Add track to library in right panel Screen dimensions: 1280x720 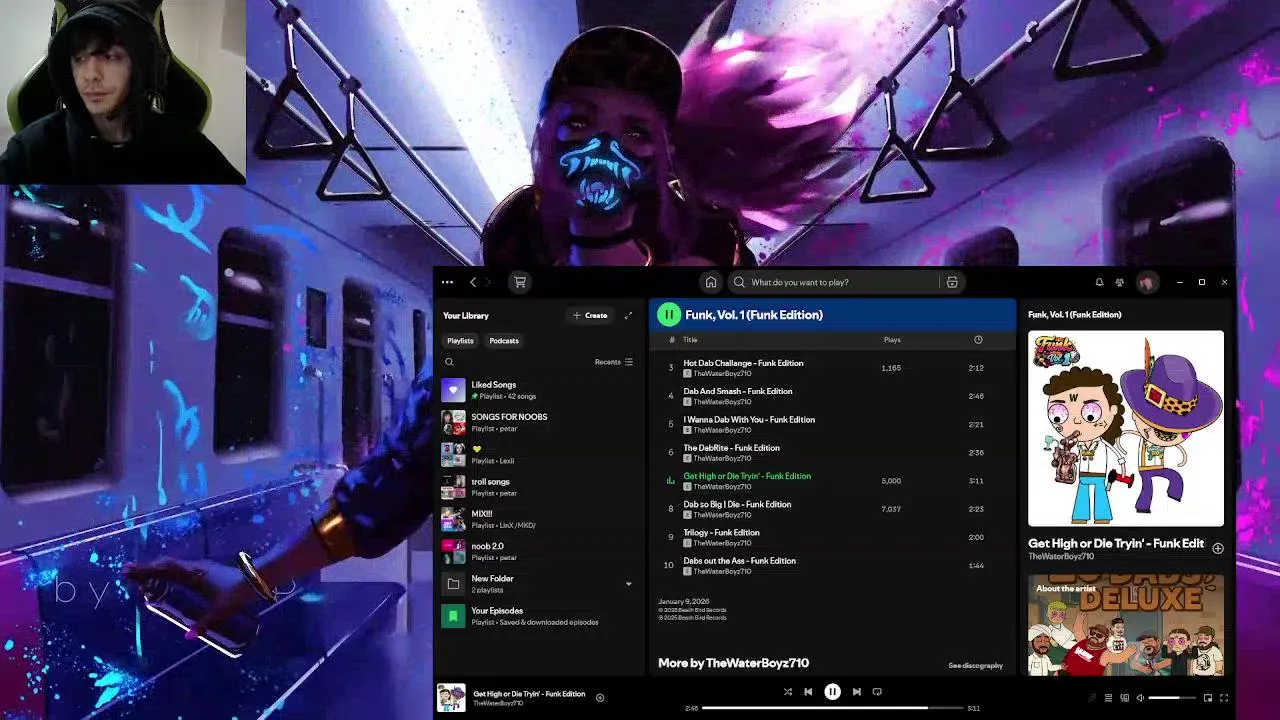click(1218, 548)
